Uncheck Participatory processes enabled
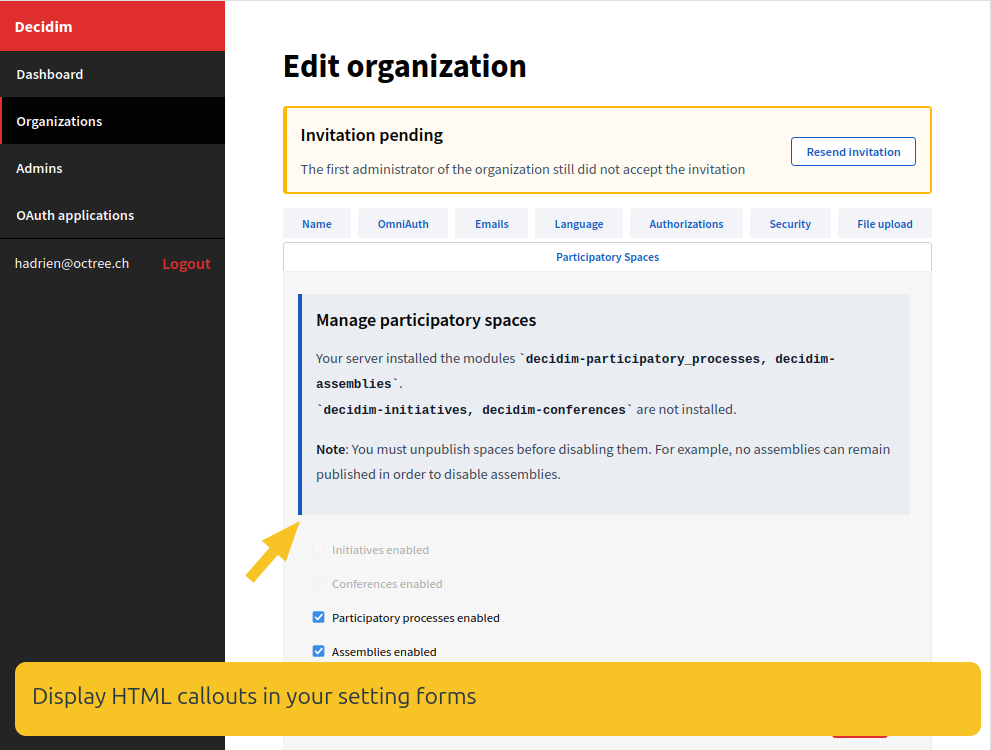This screenshot has height=750, width=991. click(x=319, y=617)
